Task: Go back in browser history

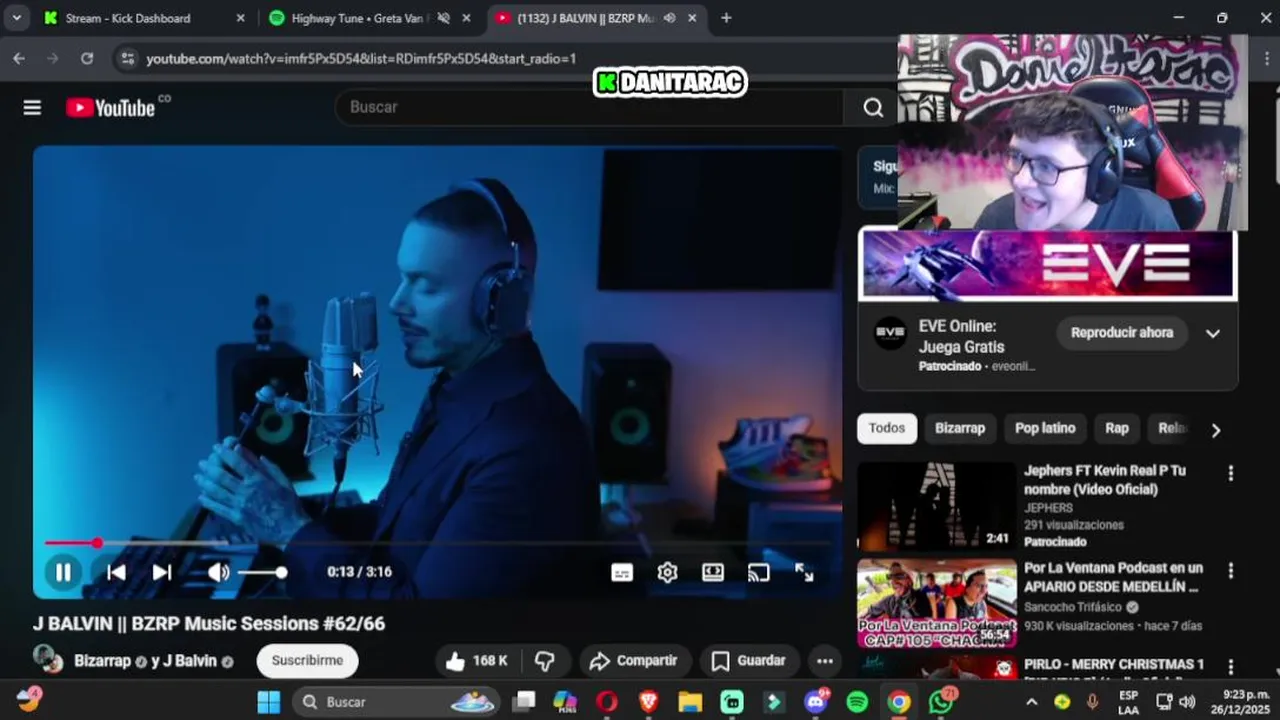Action: click(19, 59)
